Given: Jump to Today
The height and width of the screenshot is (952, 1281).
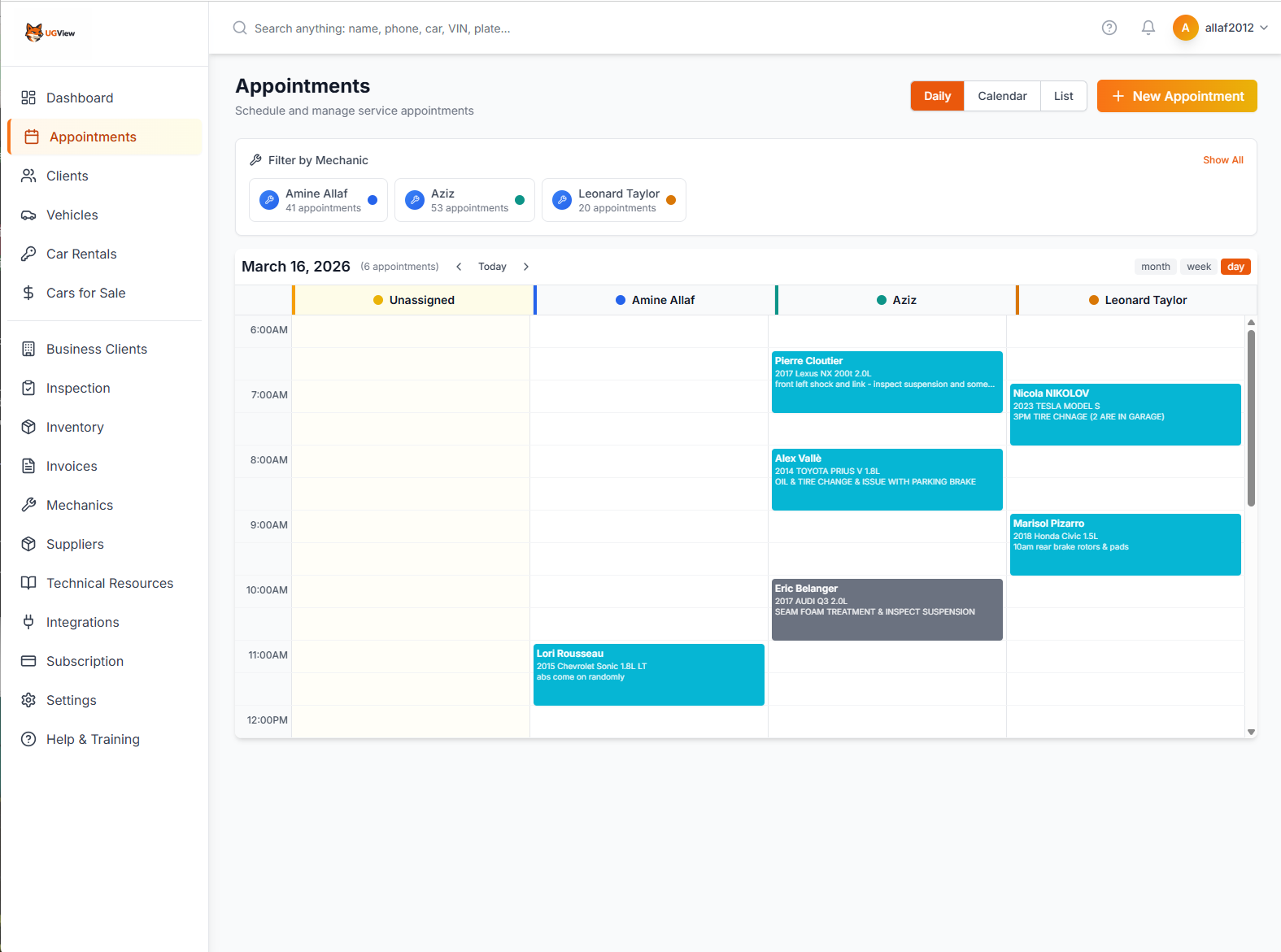Looking at the screenshot, I should 492,267.
